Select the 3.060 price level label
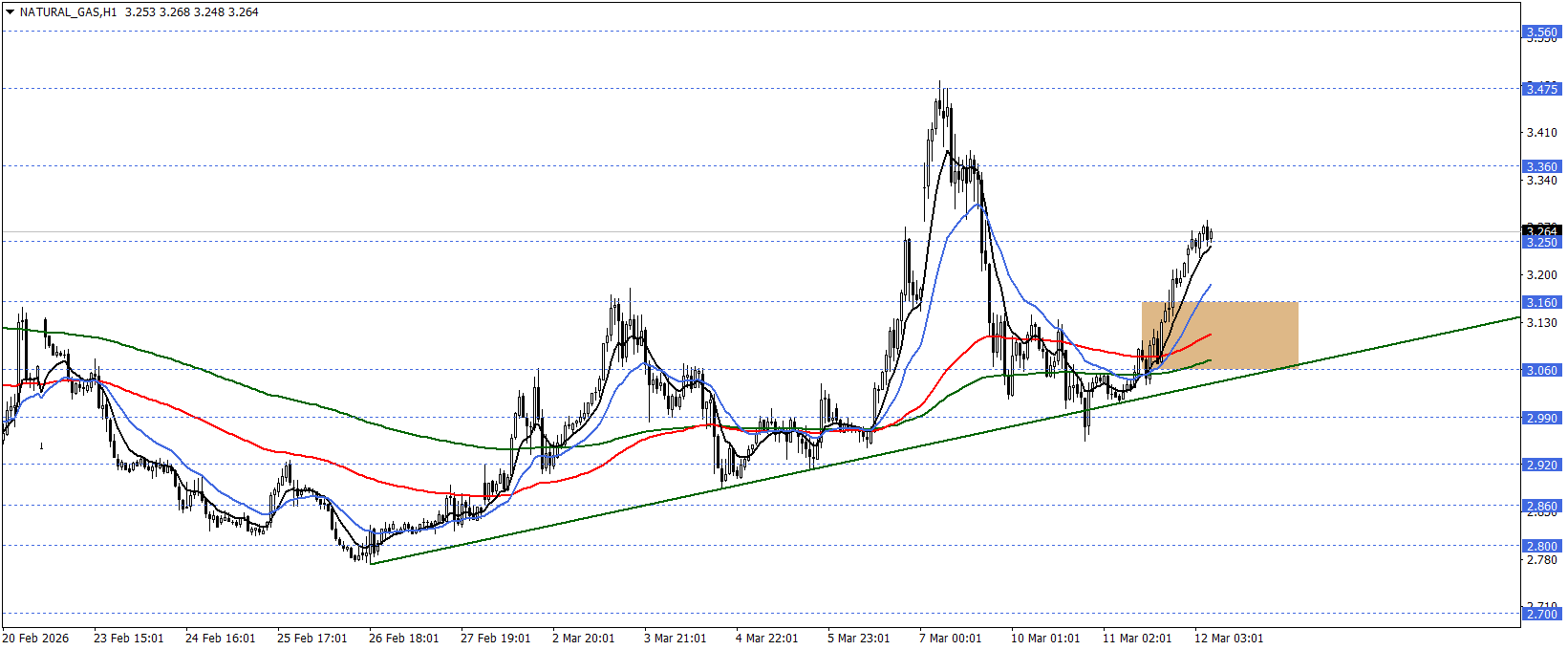This screenshot has width=1568, height=650. [x=1541, y=370]
